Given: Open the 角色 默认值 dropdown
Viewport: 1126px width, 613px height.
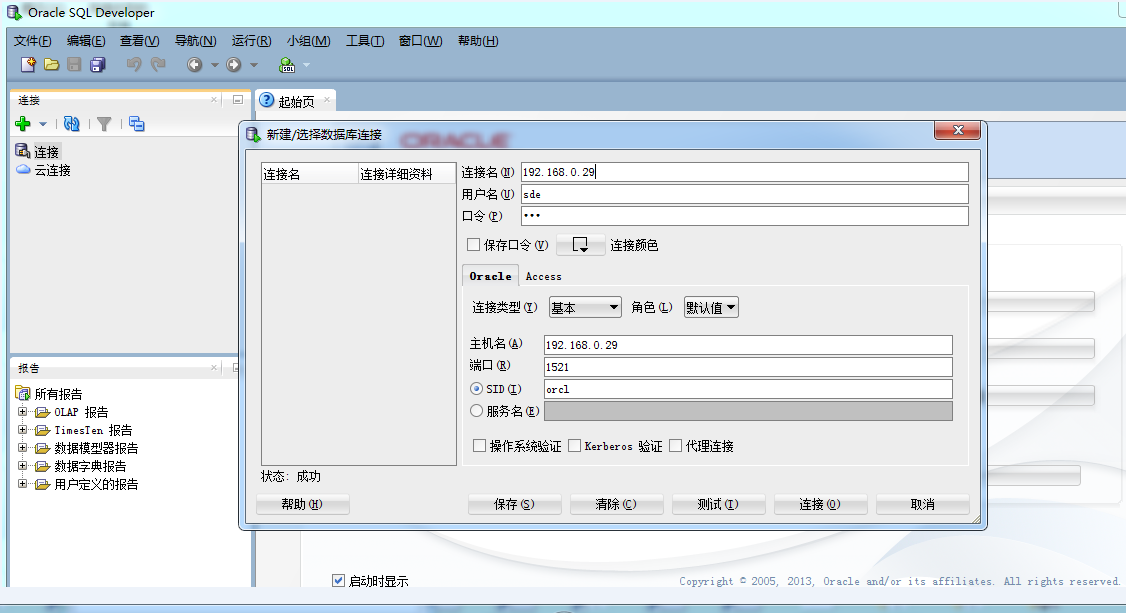Looking at the screenshot, I should 711,307.
